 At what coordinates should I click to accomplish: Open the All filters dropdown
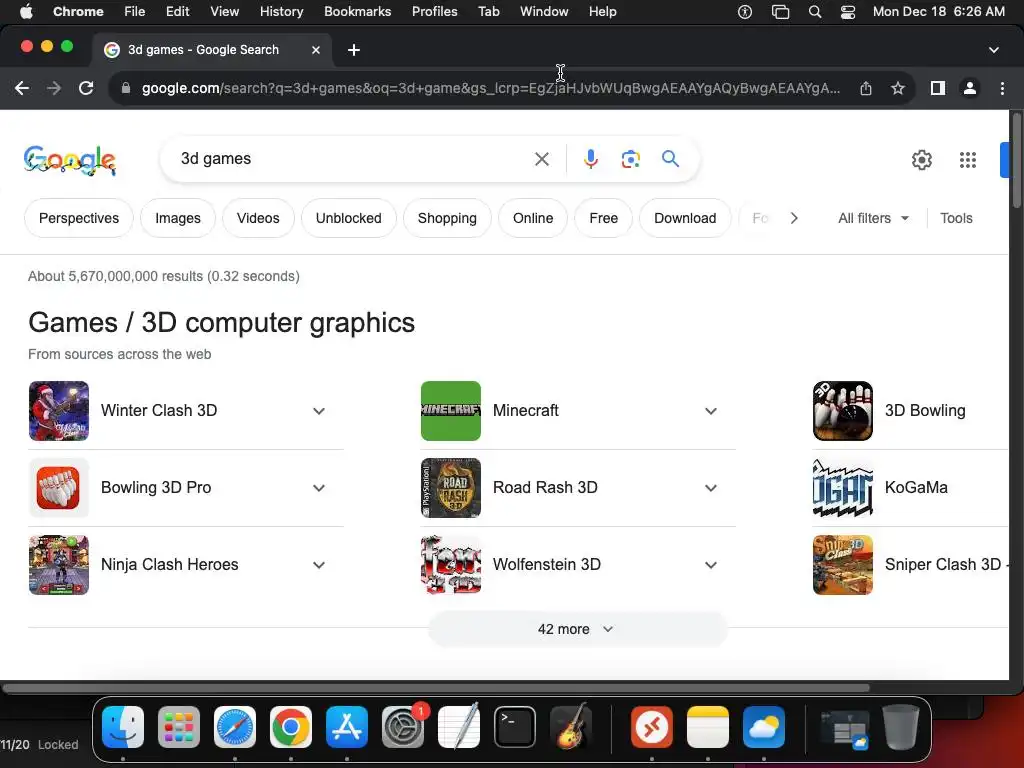(x=873, y=218)
